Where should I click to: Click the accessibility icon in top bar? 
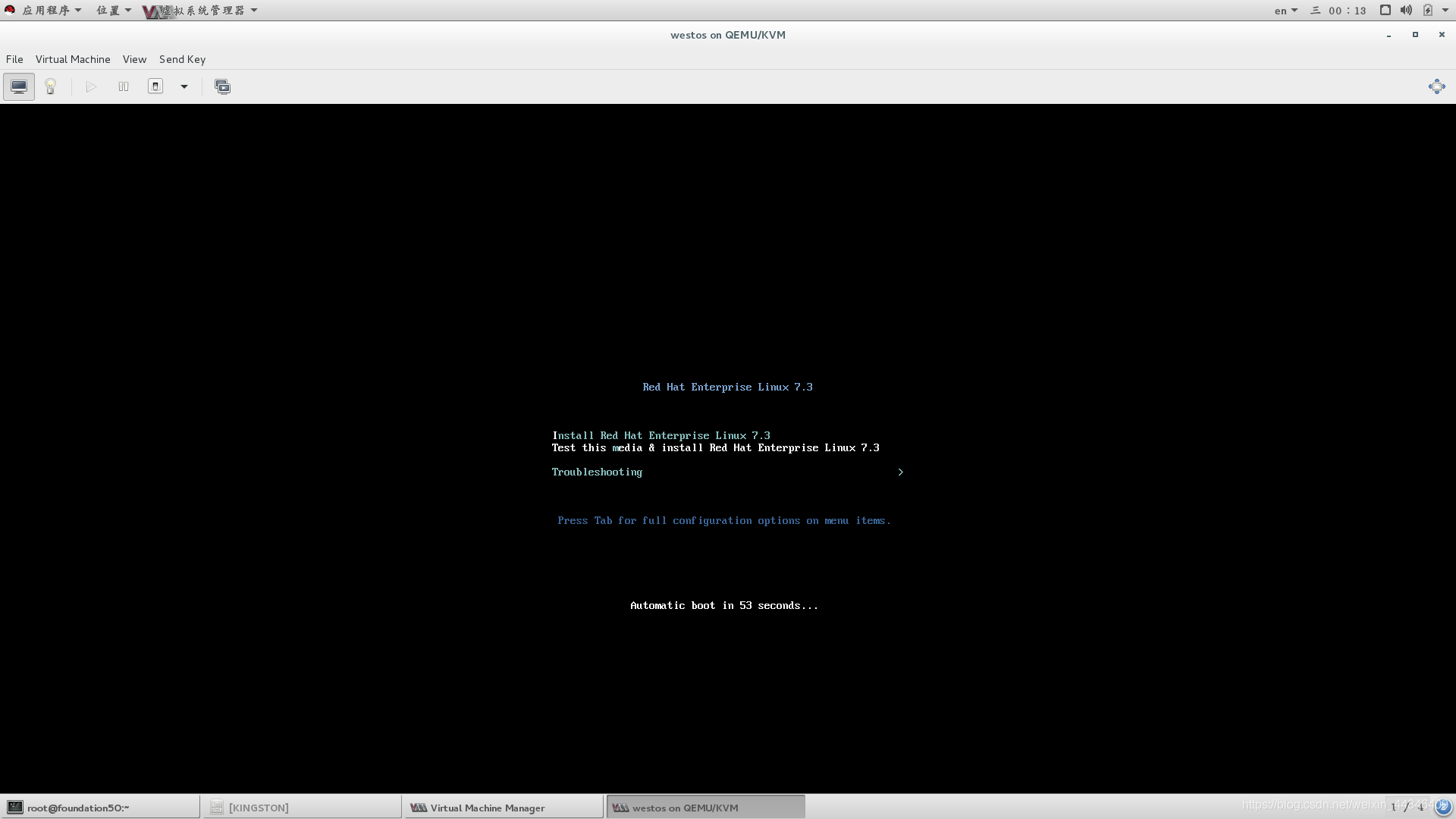pyautogui.click(x=1385, y=10)
